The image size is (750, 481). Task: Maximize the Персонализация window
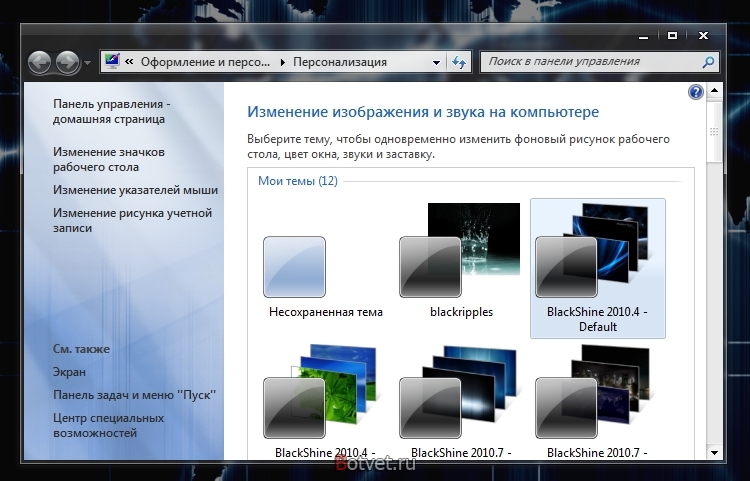click(x=672, y=35)
